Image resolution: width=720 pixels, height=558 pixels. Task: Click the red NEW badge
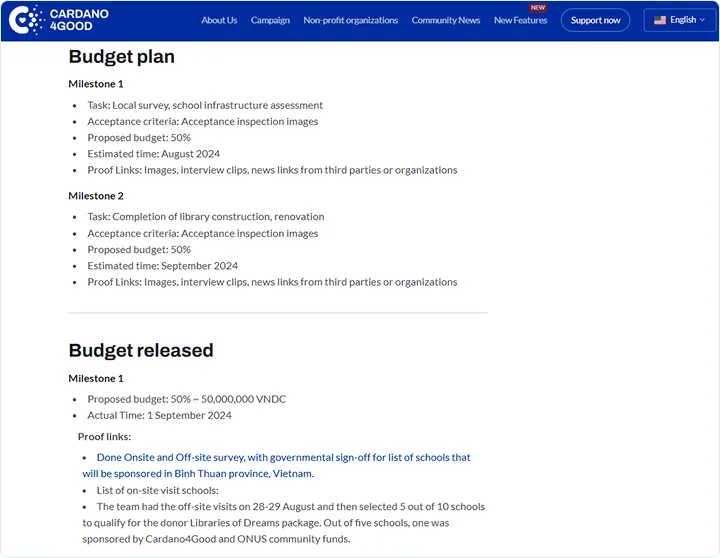pos(538,8)
